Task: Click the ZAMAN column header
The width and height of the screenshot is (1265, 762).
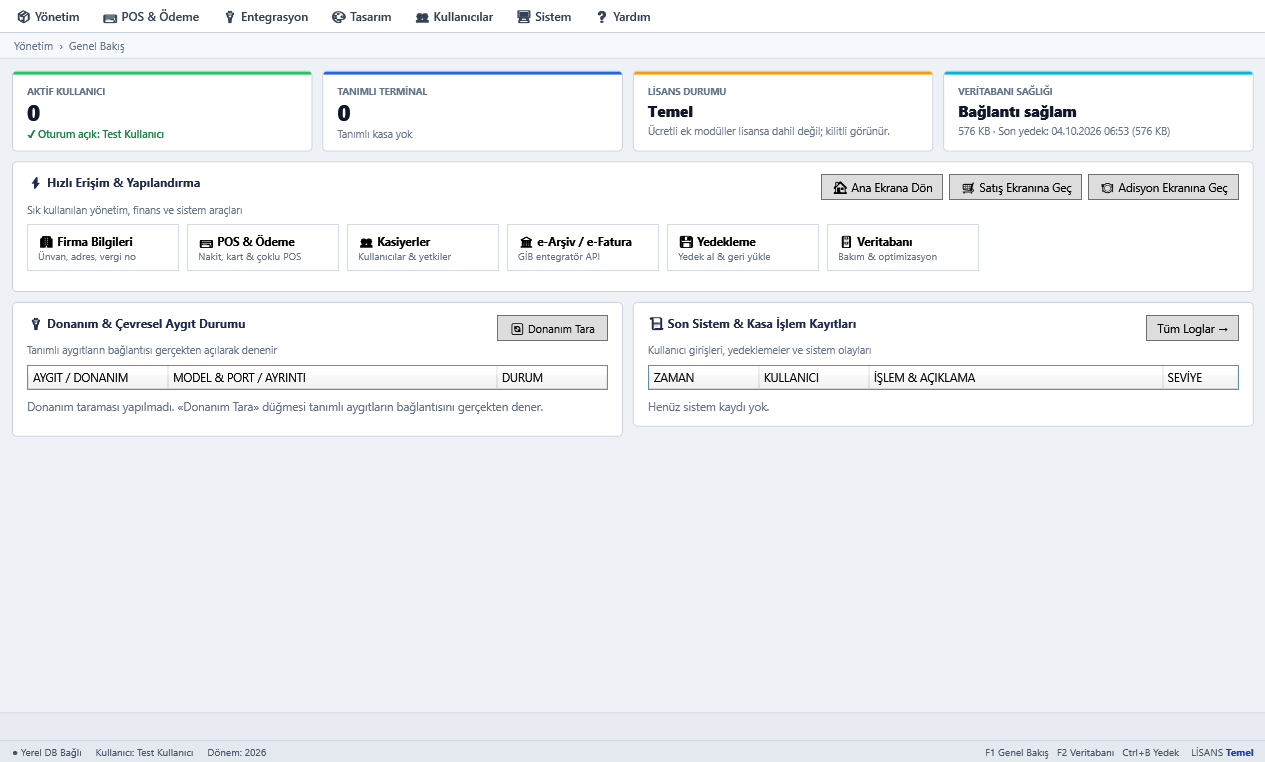Action: coord(704,378)
